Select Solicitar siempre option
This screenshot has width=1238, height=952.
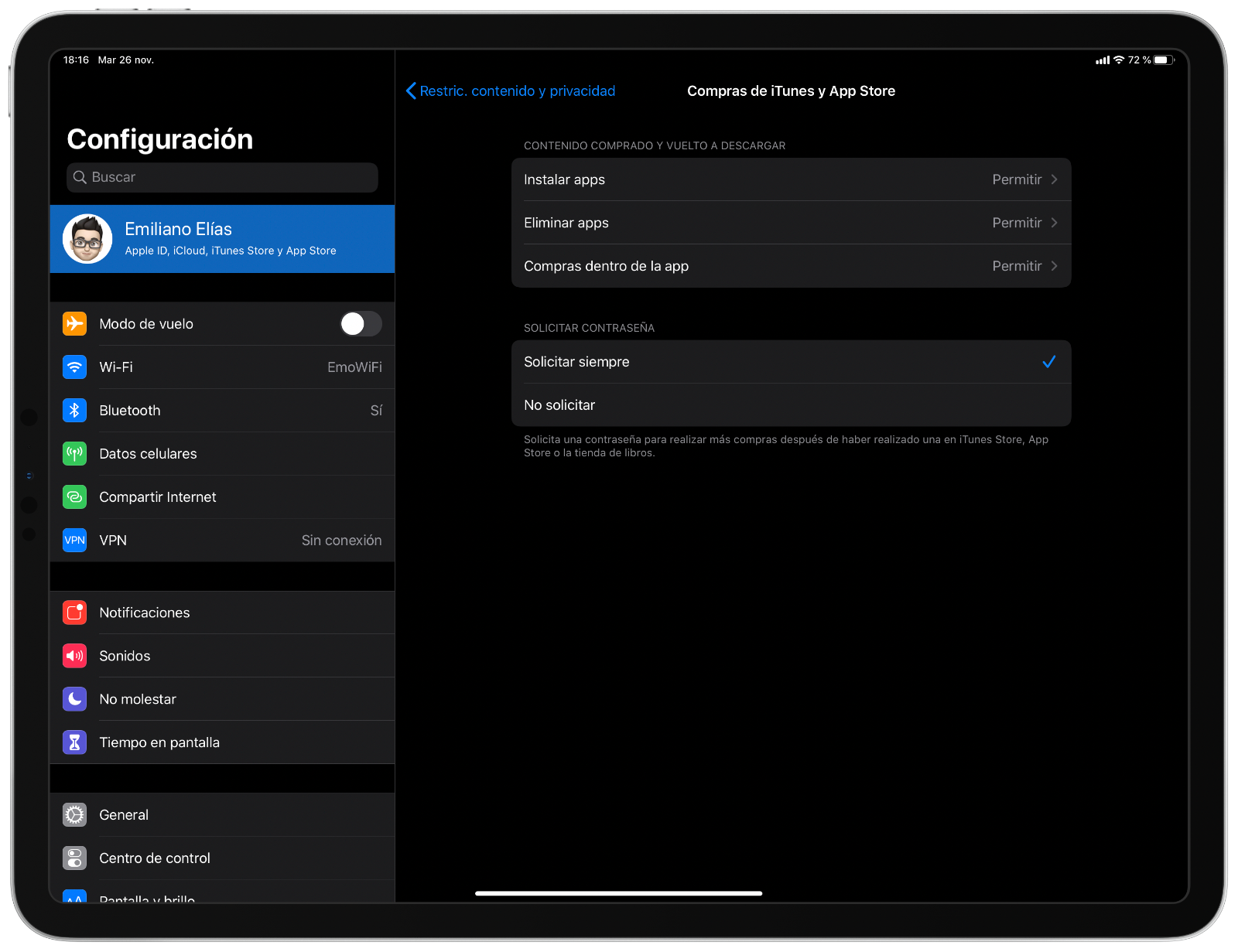click(x=791, y=362)
